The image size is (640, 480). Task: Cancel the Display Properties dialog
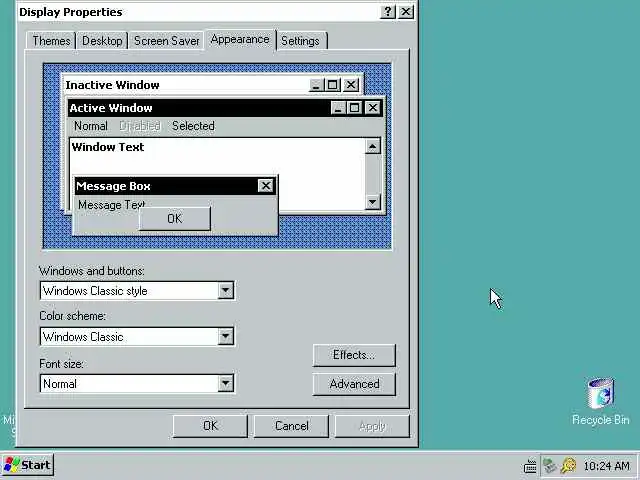(x=291, y=426)
